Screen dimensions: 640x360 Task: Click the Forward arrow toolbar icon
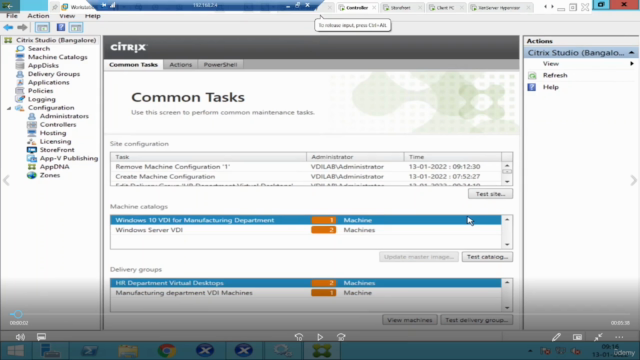(22, 27)
